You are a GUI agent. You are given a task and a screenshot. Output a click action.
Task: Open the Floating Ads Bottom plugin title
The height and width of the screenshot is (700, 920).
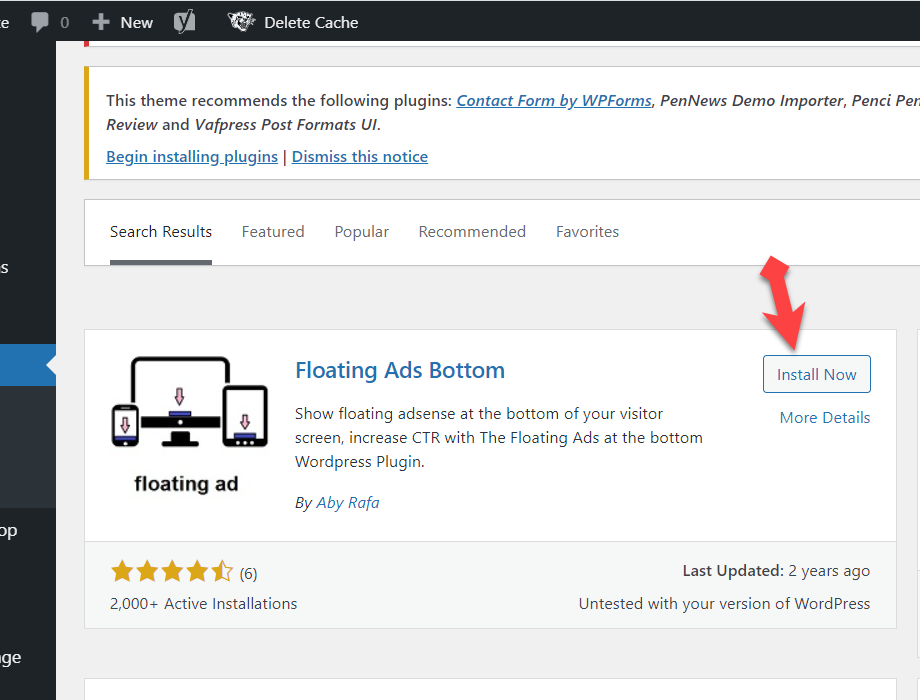pyautogui.click(x=400, y=370)
